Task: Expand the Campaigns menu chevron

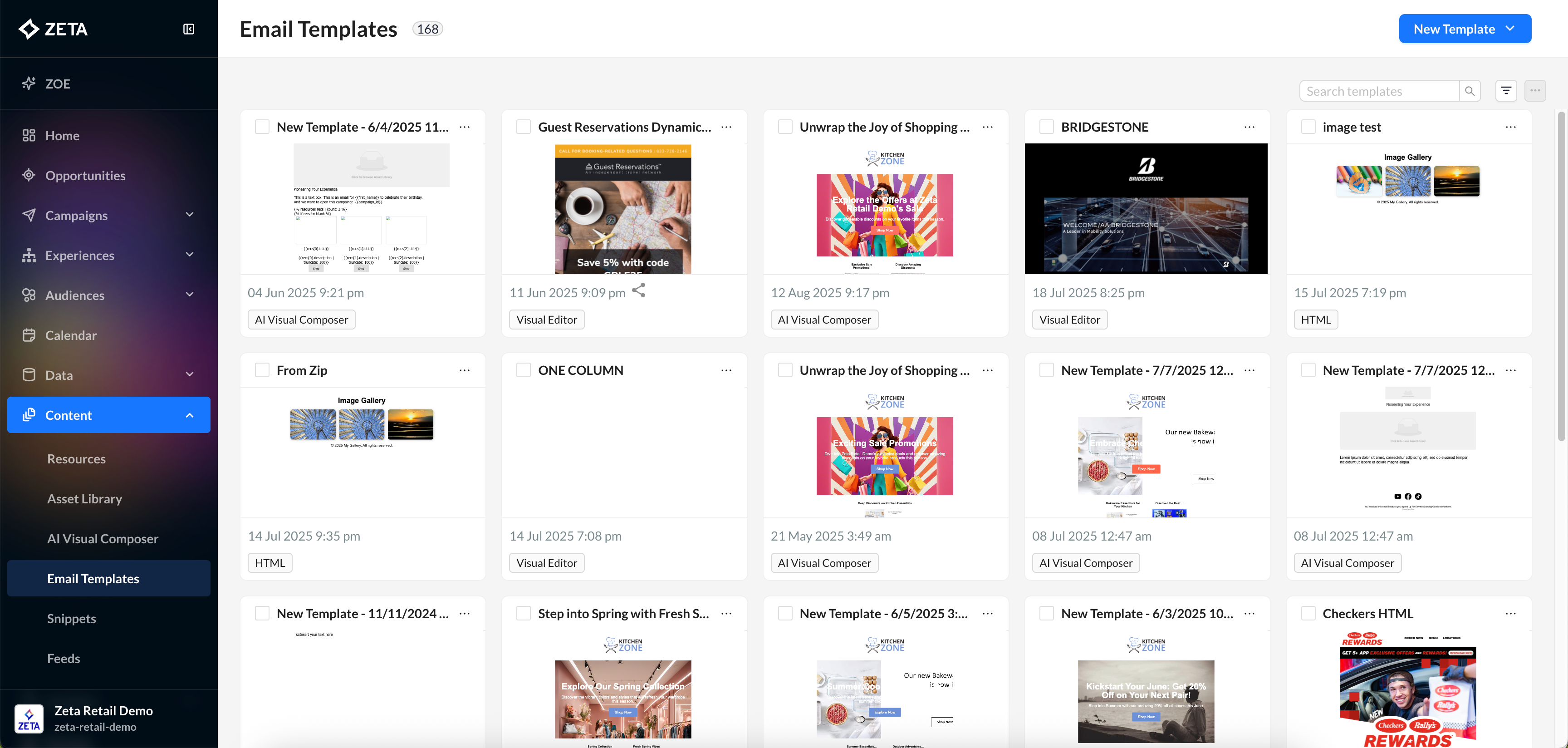Action: pos(189,215)
